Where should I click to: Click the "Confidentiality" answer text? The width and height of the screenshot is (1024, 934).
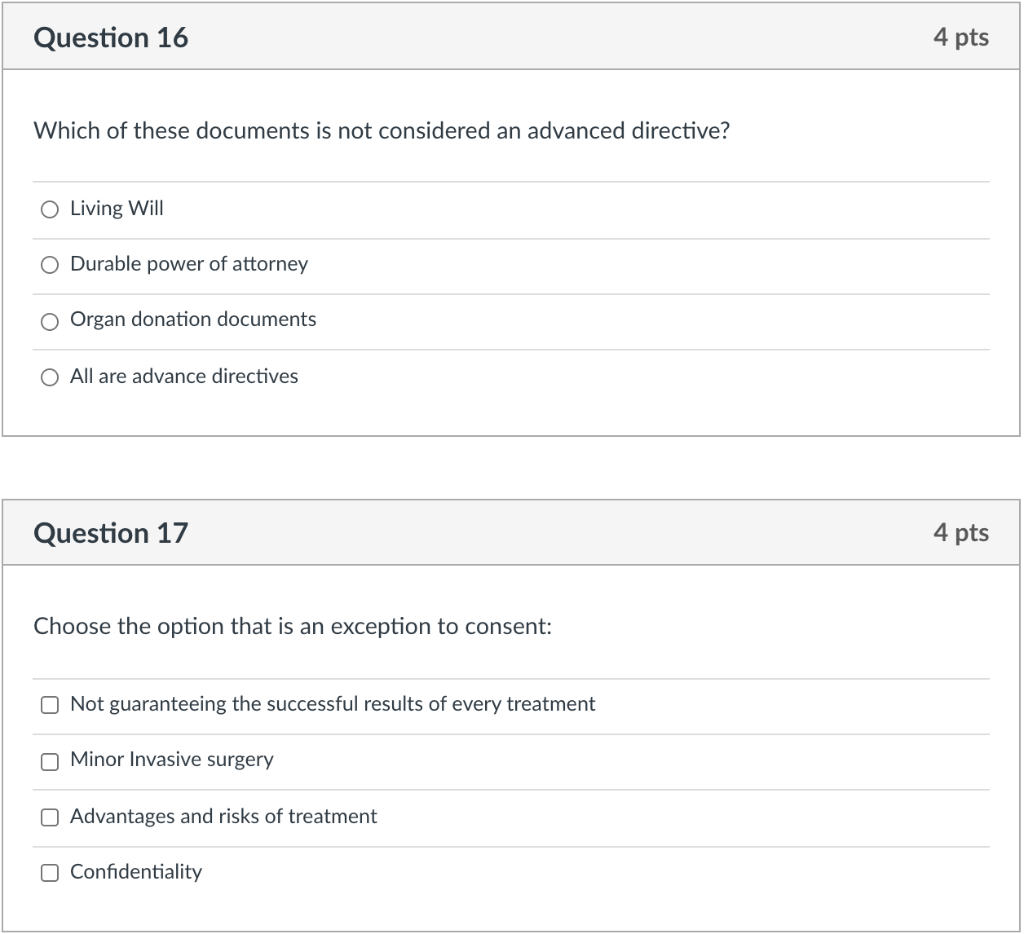[x=135, y=872]
